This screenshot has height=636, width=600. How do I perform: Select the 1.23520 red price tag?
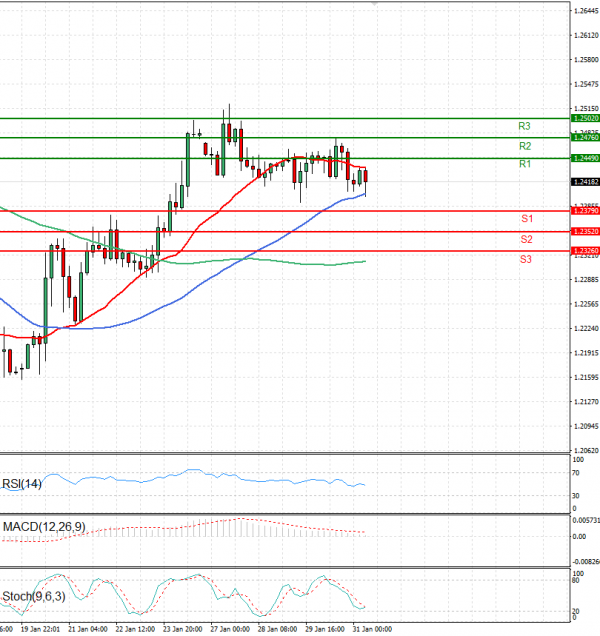click(x=585, y=231)
